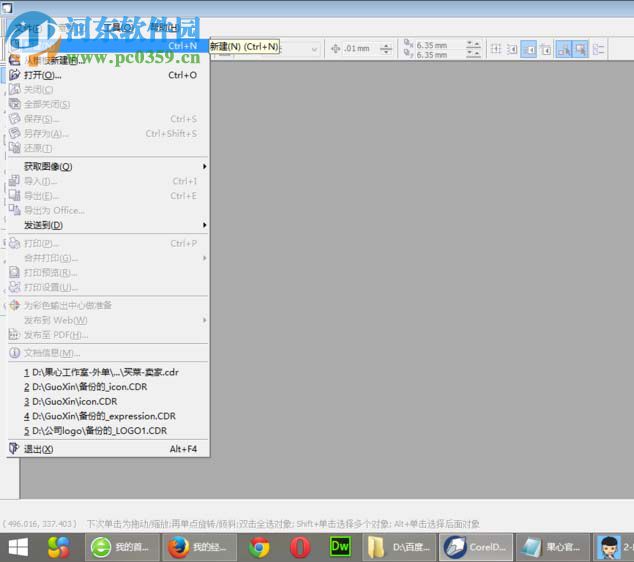Click the colorful pinwheel taskbar icon
Screen dimensions: 634x562
click(59, 547)
